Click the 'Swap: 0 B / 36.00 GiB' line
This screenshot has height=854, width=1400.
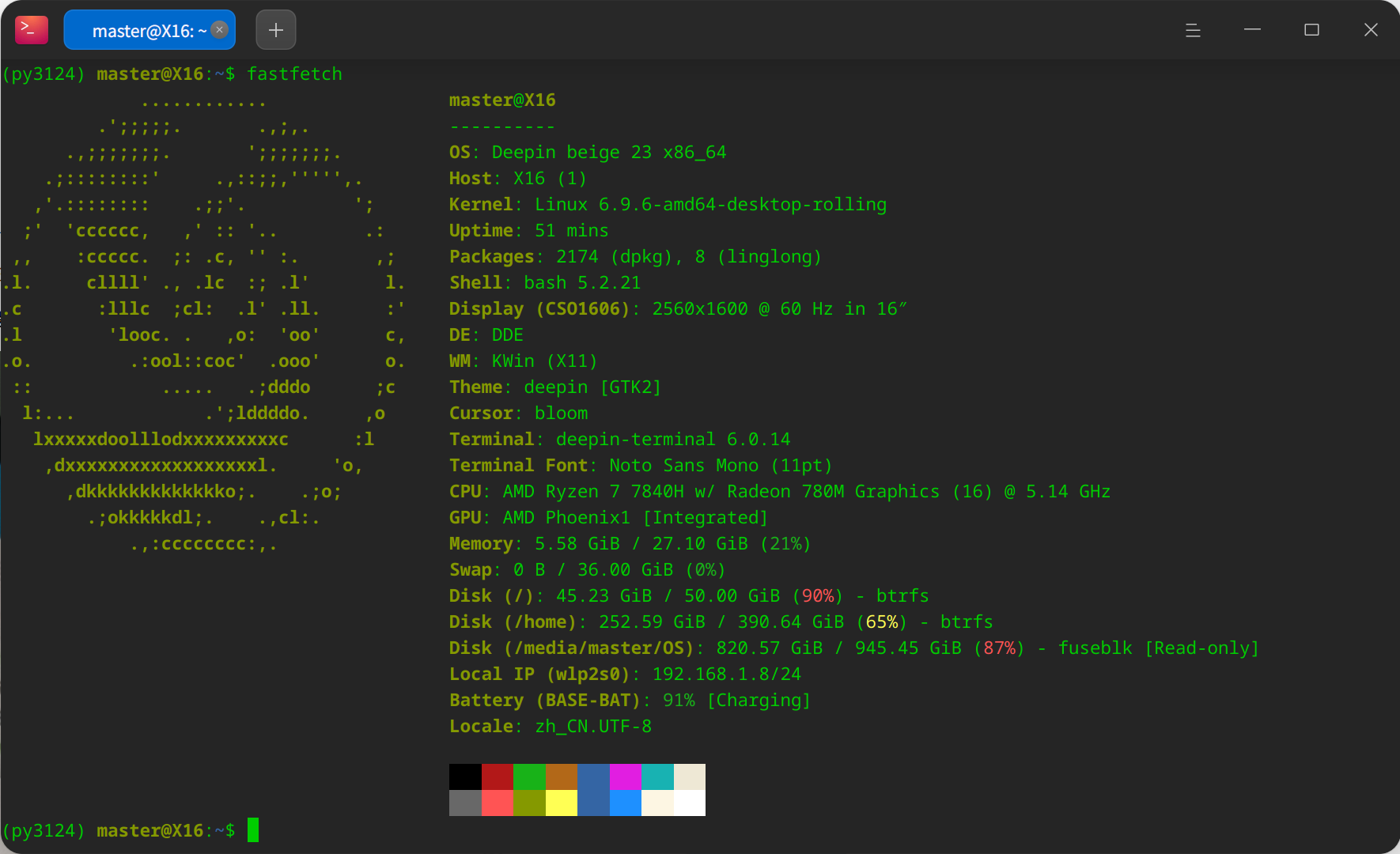tap(588, 569)
